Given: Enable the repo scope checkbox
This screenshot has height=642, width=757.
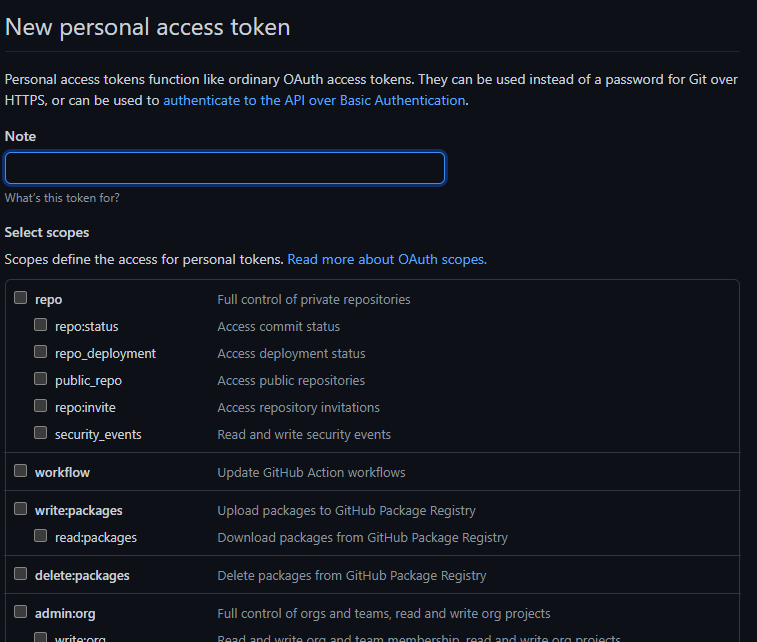Looking at the screenshot, I should tap(20, 298).
